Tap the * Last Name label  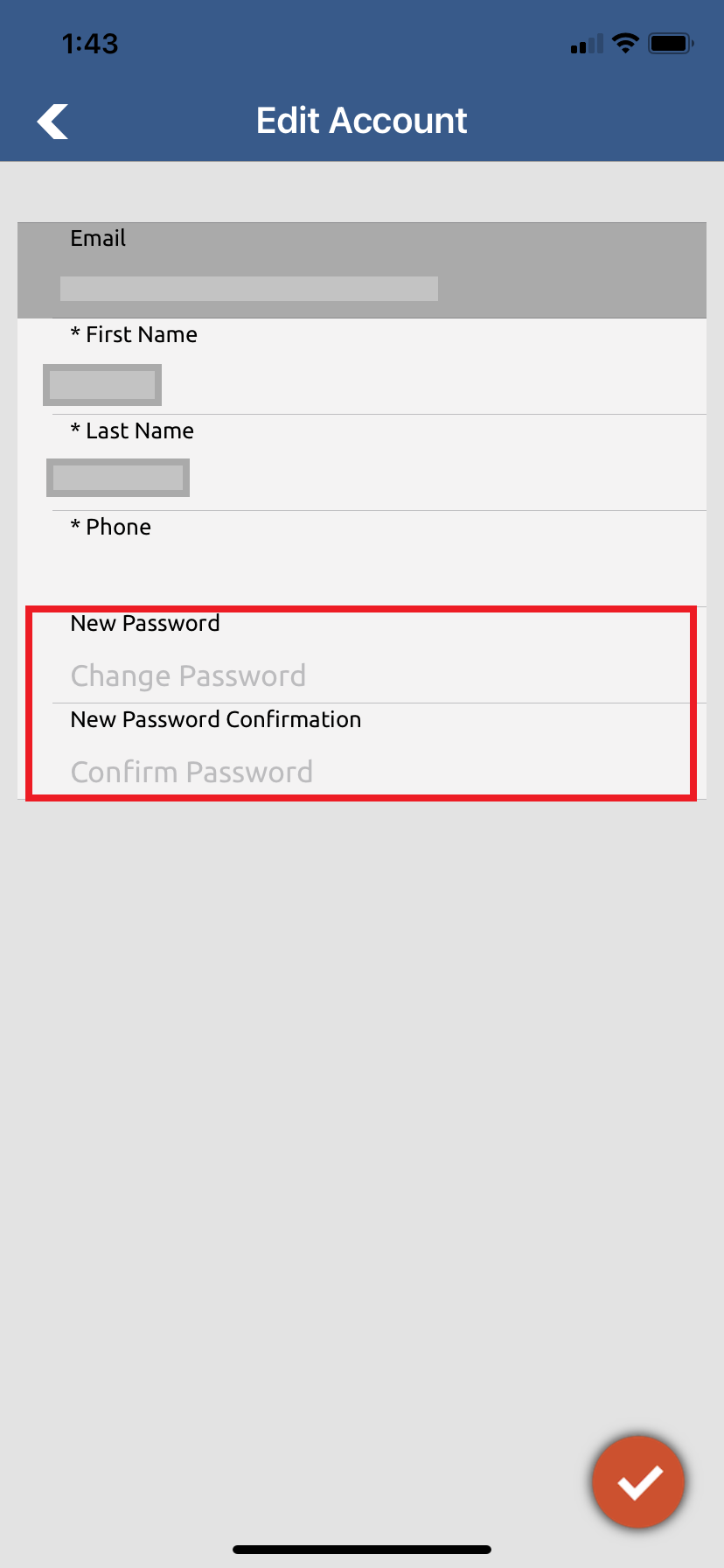point(132,430)
